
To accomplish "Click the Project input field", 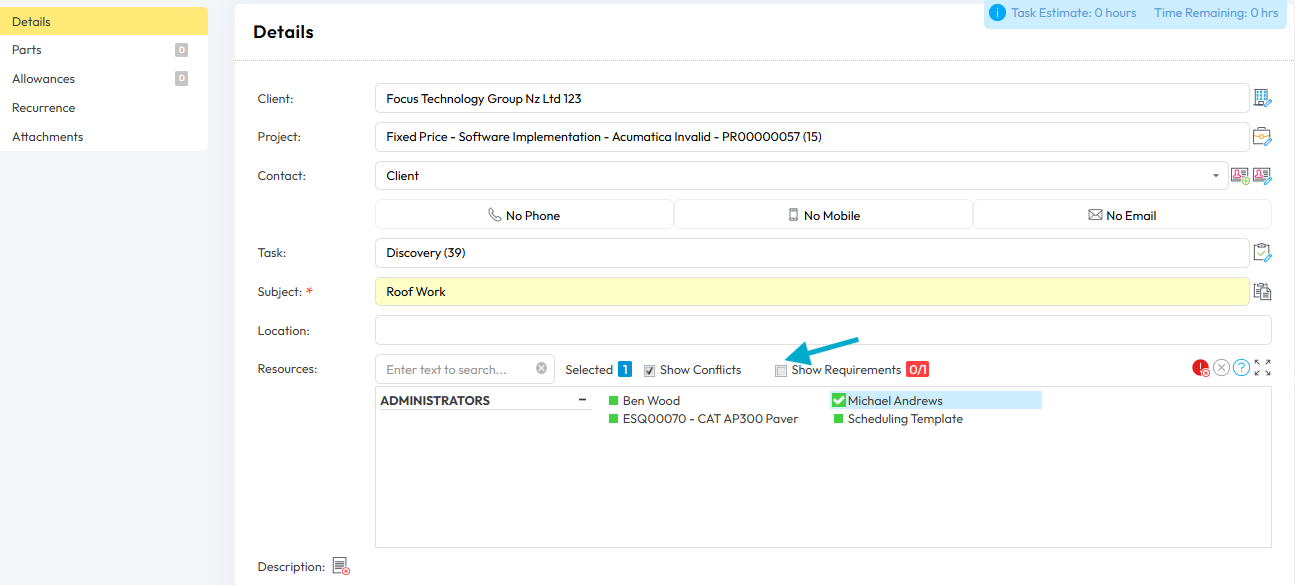I will click(x=812, y=137).
